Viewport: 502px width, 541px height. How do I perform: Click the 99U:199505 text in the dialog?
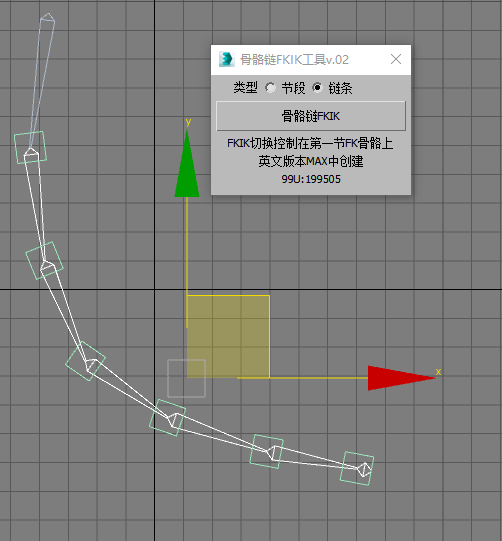click(x=311, y=179)
